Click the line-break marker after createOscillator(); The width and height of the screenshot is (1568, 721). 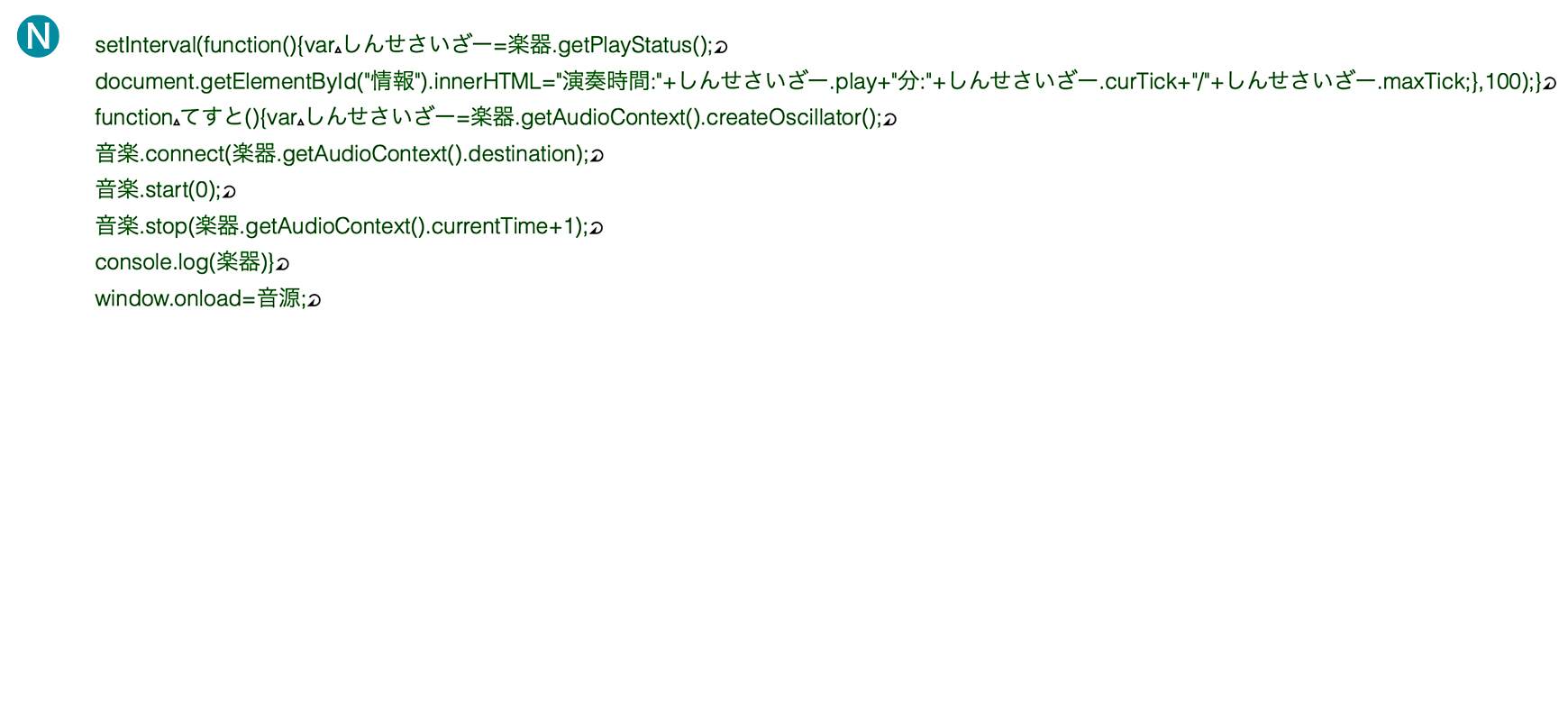(x=890, y=119)
